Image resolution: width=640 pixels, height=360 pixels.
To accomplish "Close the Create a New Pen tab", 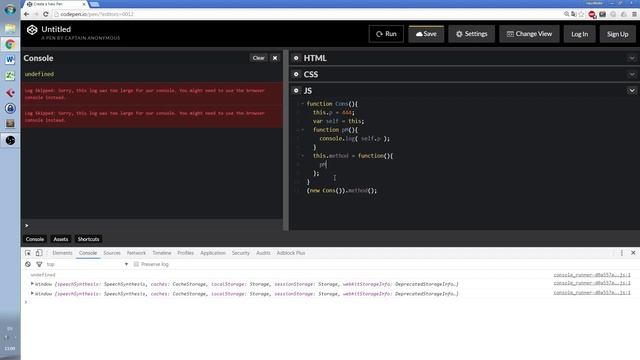I will pyautogui.click(x=84, y=4).
